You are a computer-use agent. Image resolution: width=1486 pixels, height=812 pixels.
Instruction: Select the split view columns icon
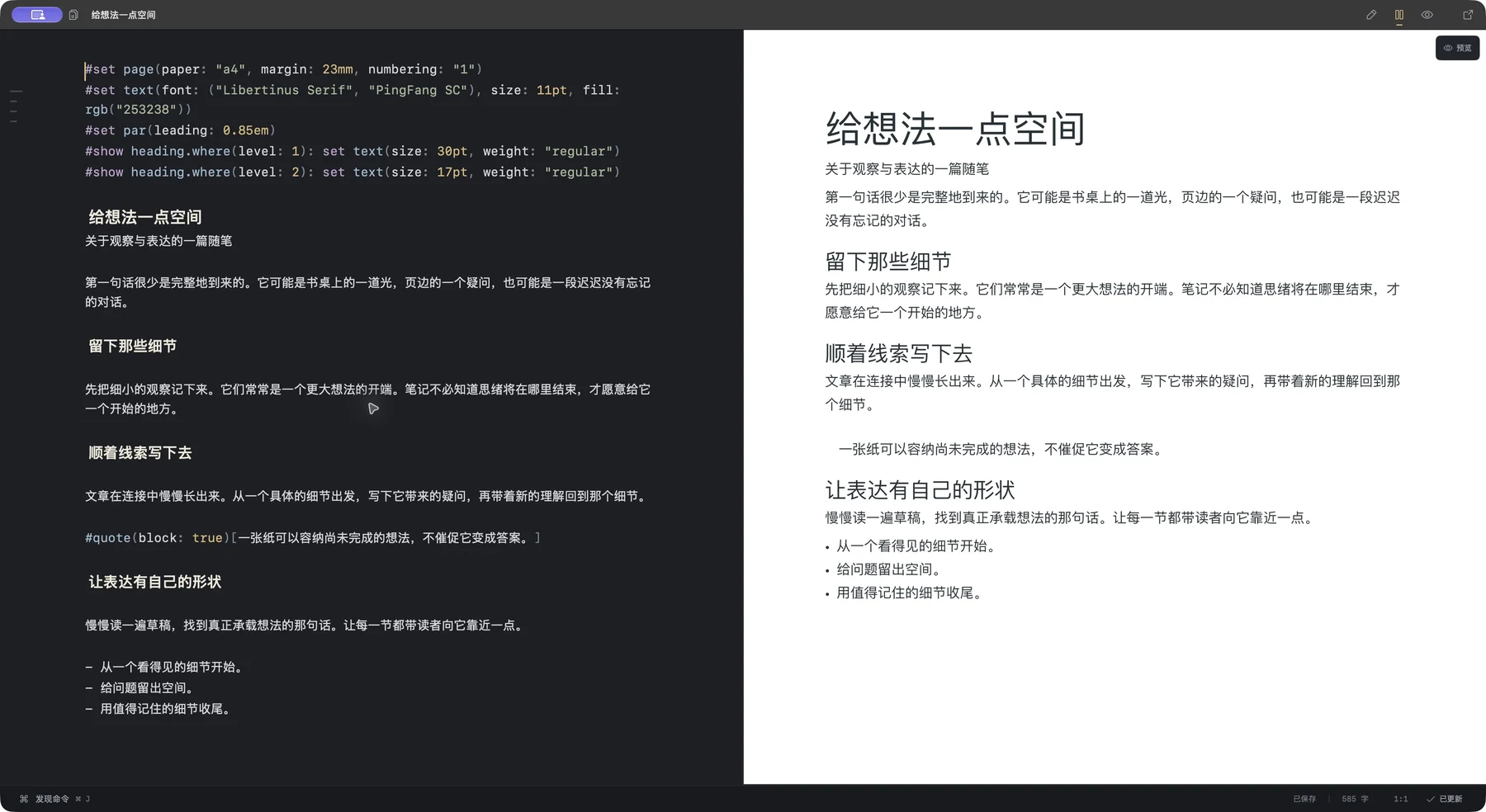click(1399, 15)
